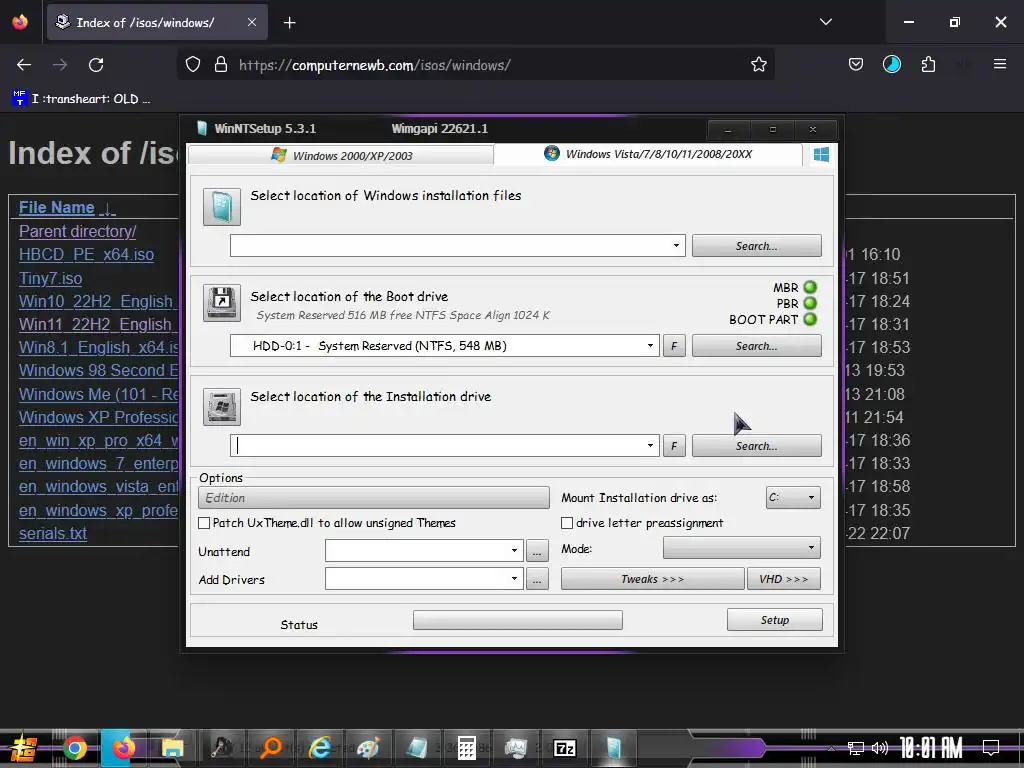Click the Firefox taskbar icon

point(124,748)
